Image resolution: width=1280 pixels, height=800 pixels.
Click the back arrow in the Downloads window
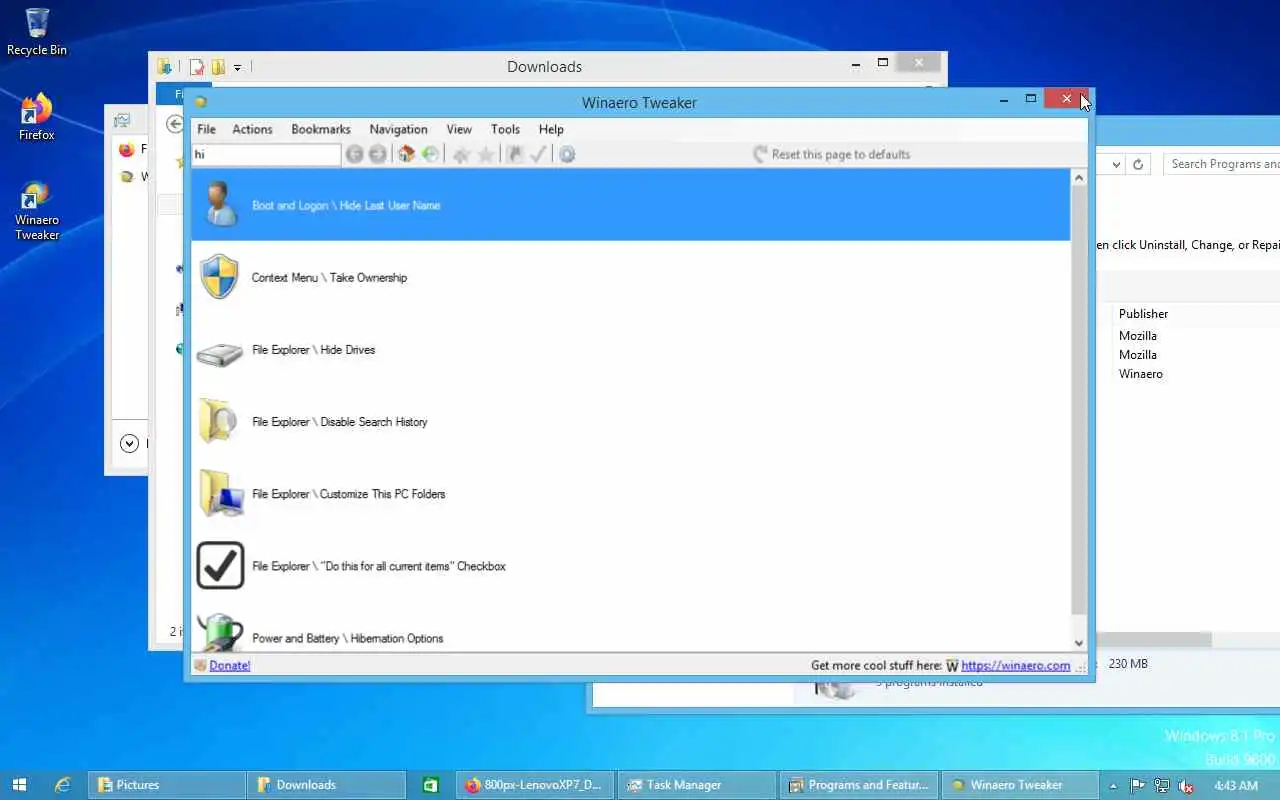point(174,124)
